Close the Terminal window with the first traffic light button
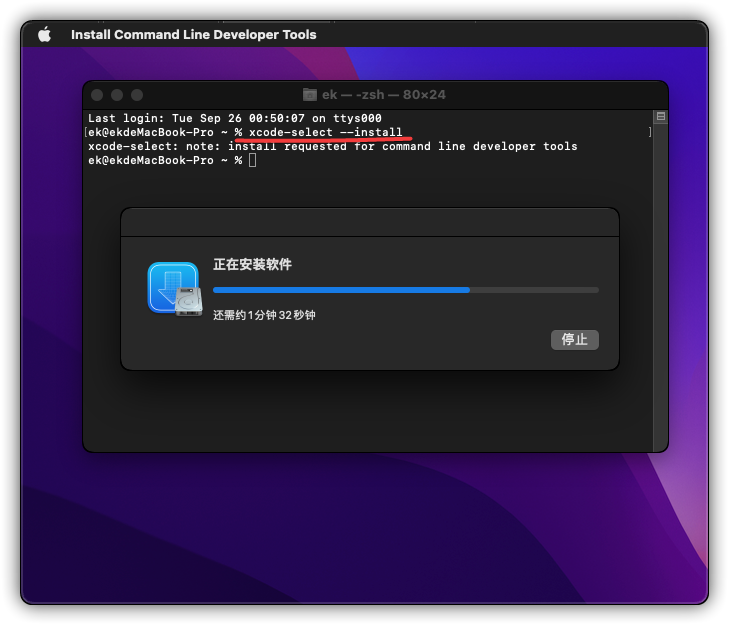 coord(97,95)
